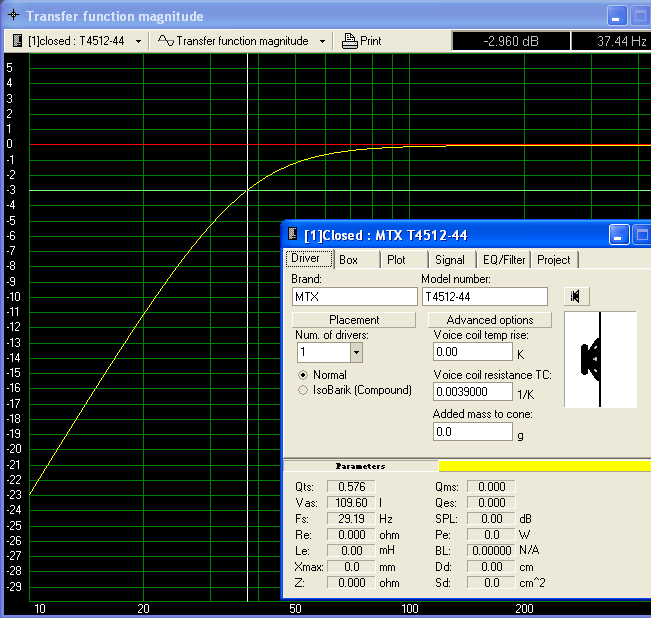Viewport: 651px width, 618px height.
Task: Open the EQ/Filter tab
Action: tap(504, 260)
